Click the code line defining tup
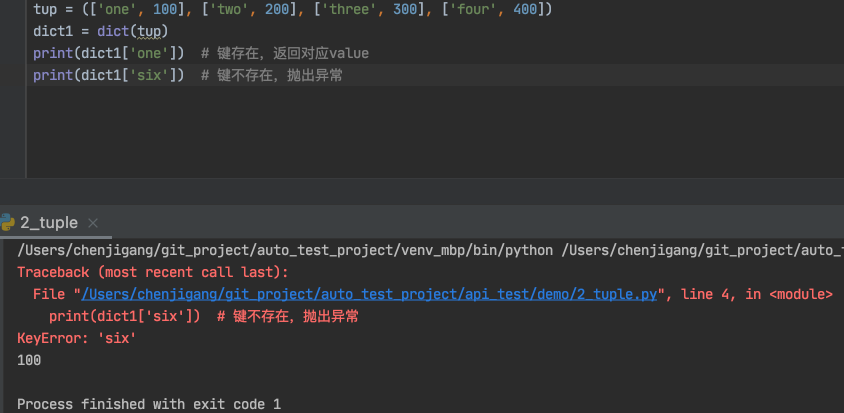This screenshot has width=844, height=413. [292, 10]
